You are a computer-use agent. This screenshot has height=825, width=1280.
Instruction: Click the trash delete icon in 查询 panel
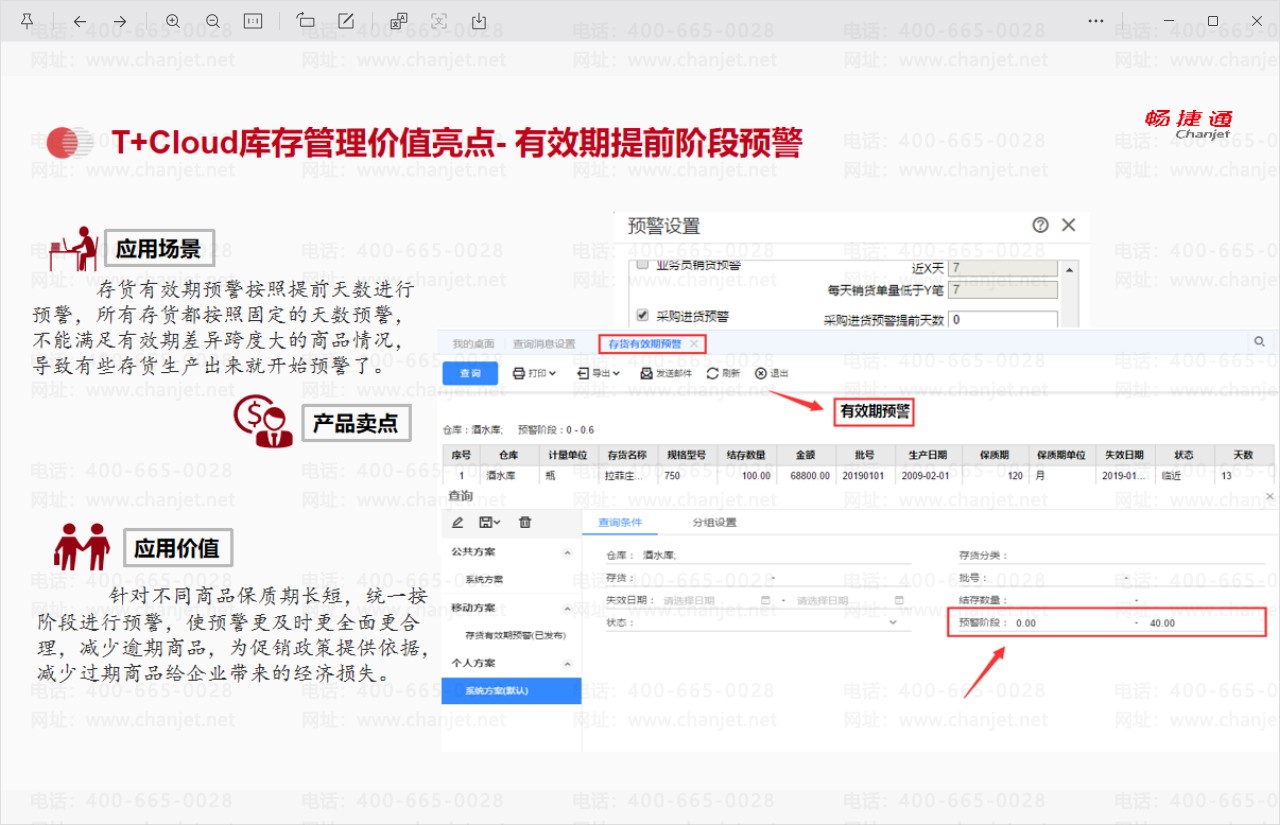click(x=525, y=522)
